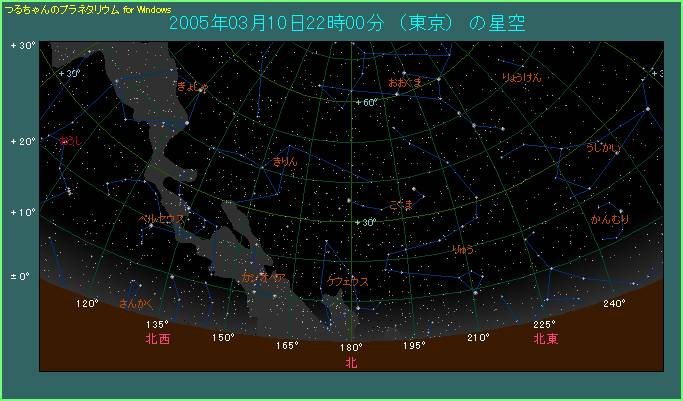Screen dimensions: 683x401
Task: Click the りゅう constellation label
Action: tap(463, 249)
